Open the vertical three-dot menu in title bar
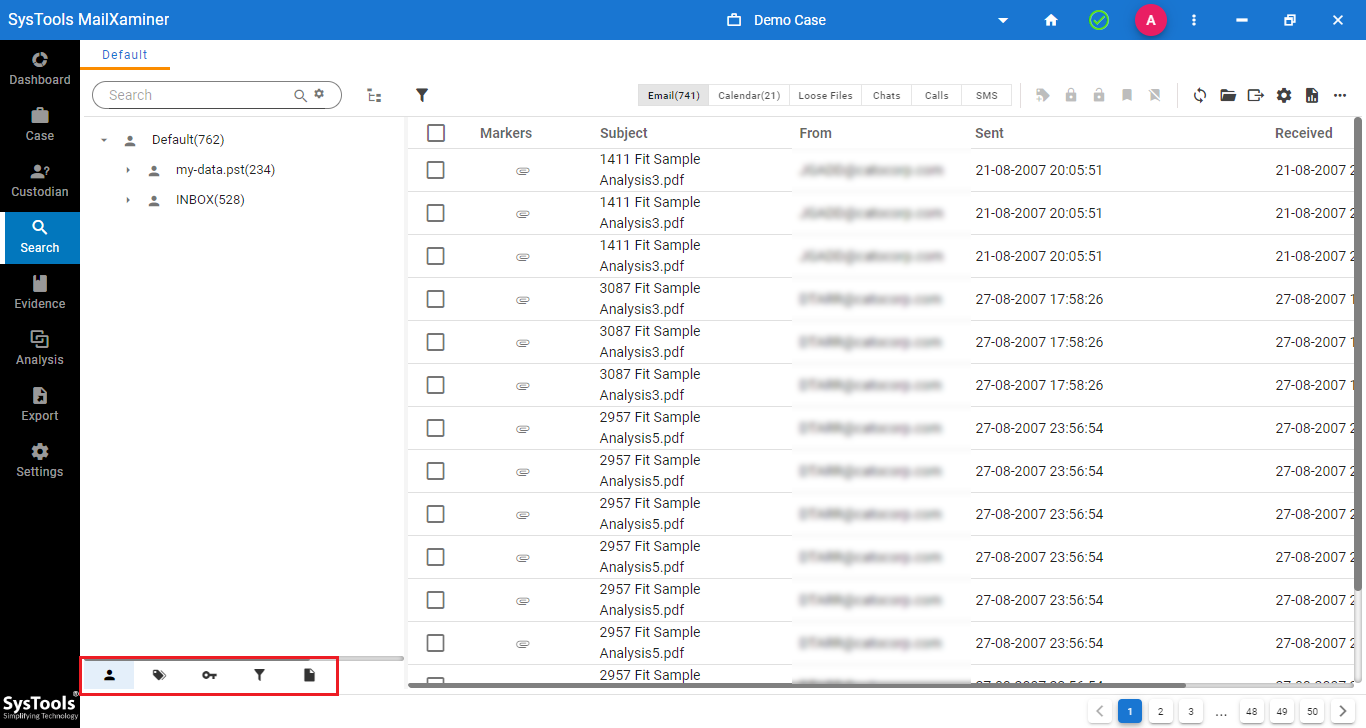Screen dimensions: 1366x728 pos(1194,20)
